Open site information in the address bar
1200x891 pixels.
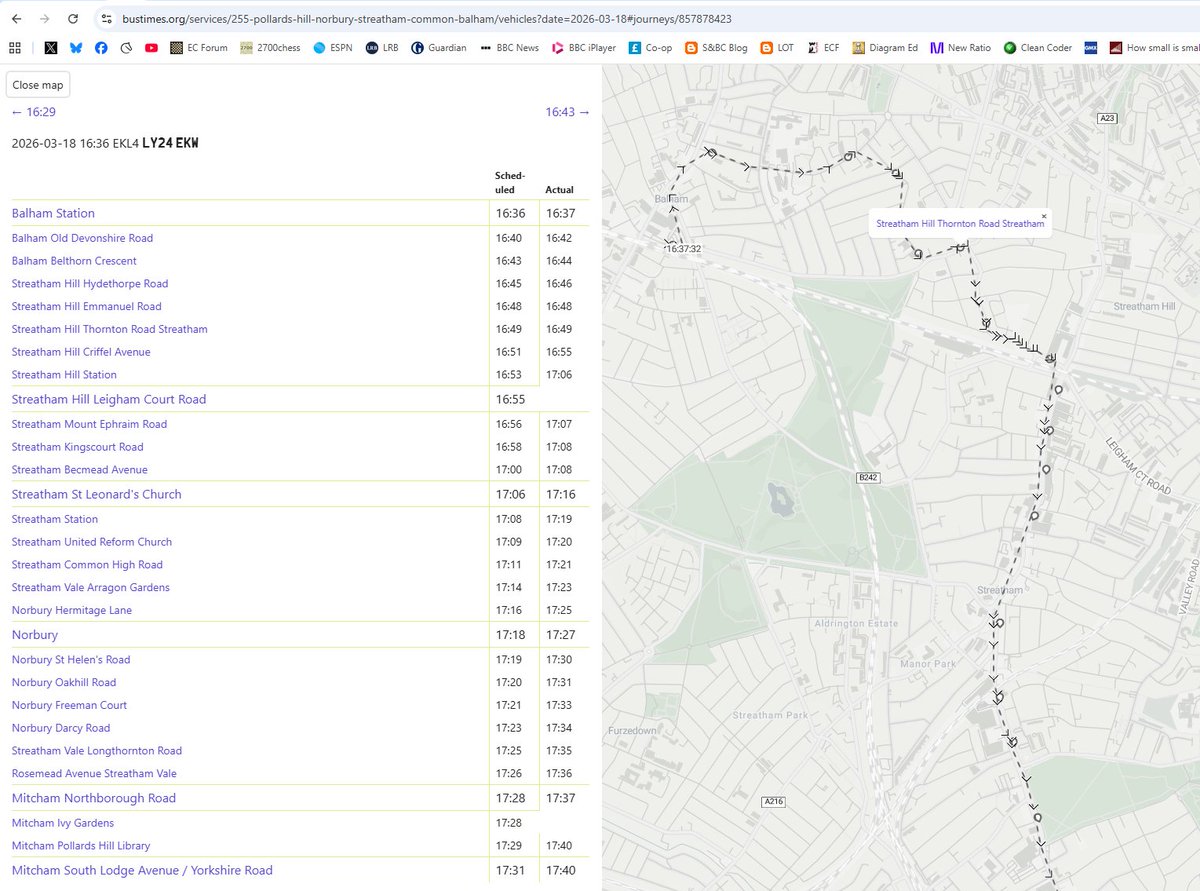coord(106,18)
